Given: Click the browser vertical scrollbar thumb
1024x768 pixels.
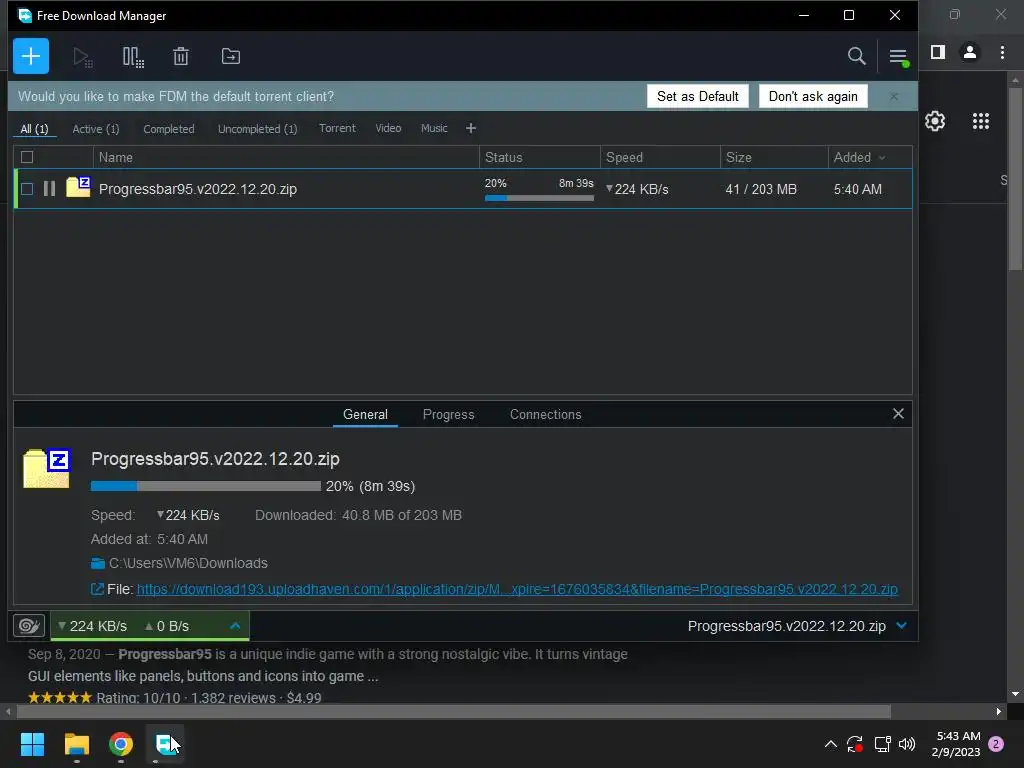Looking at the screenshot, I should (1015, 178).
